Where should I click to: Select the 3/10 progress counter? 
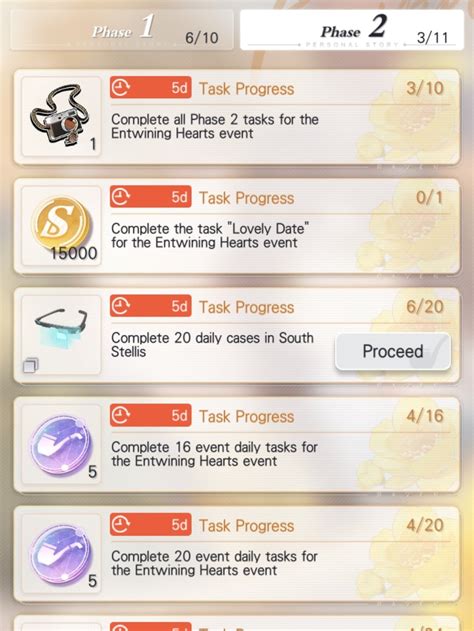point(425,88)
